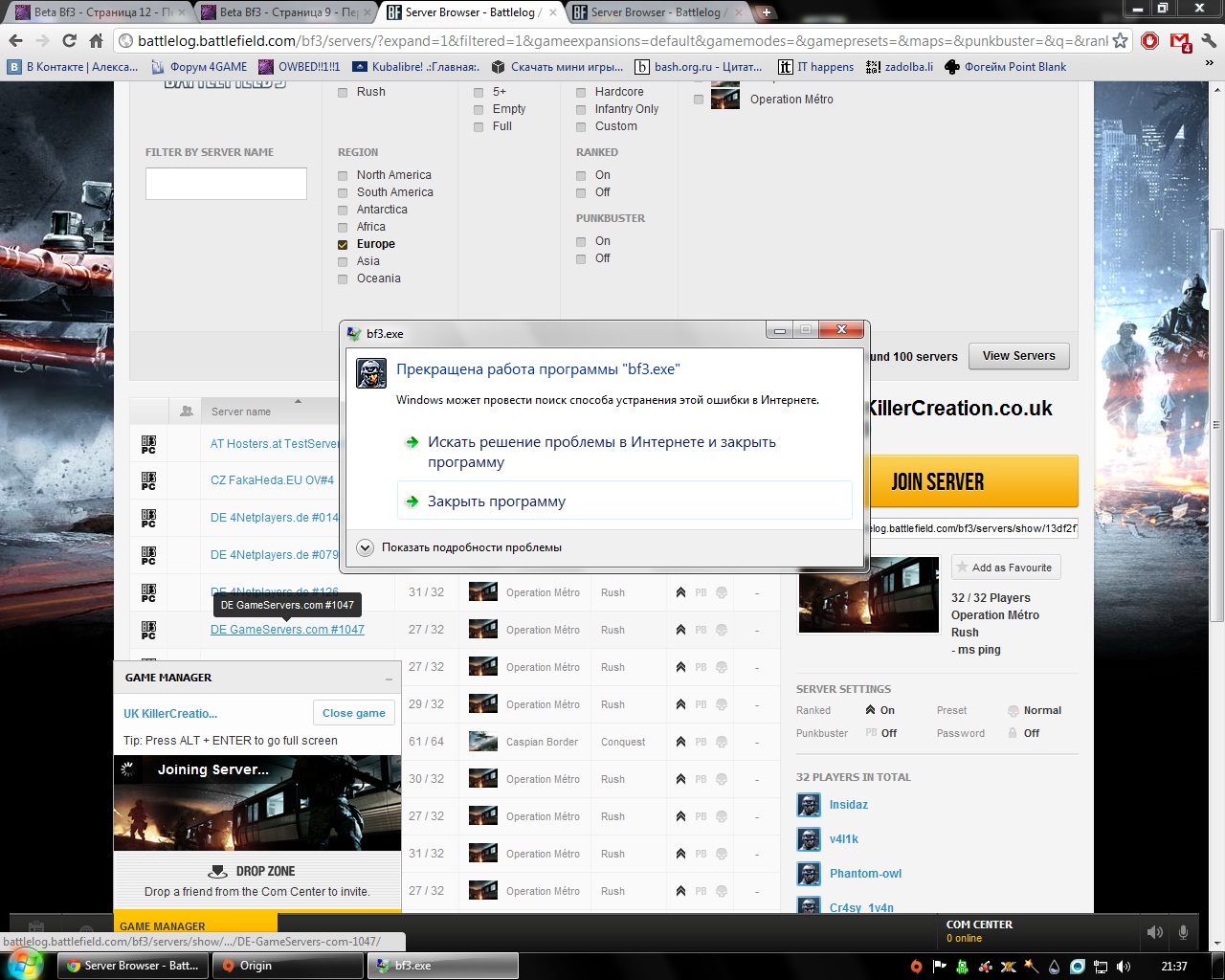Screen dimensions: 1225x980
Task: Click the Gmail extension icon
Action: (1180, 41)
